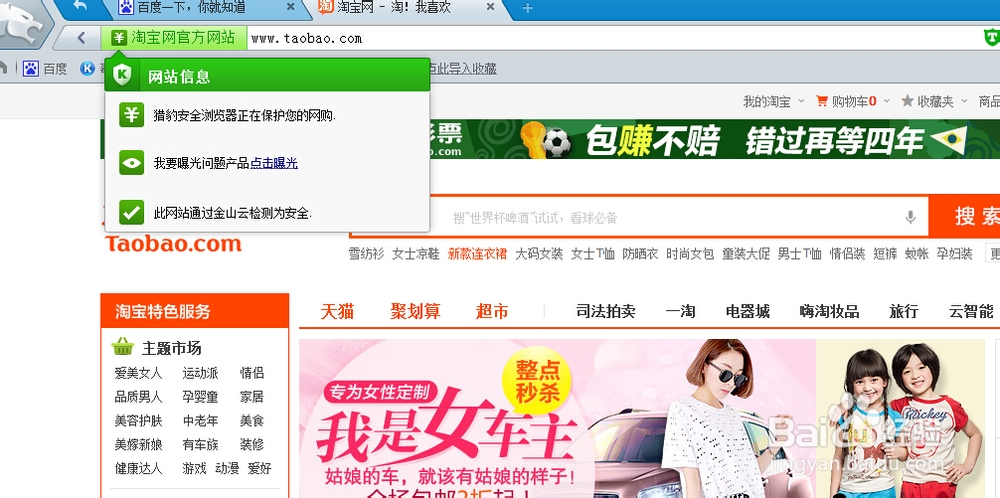The width and height of the screenshot is (1000, 498).
Task: Click the shopping cart icon
Action: pyautogui.click(x=822, y=101)
